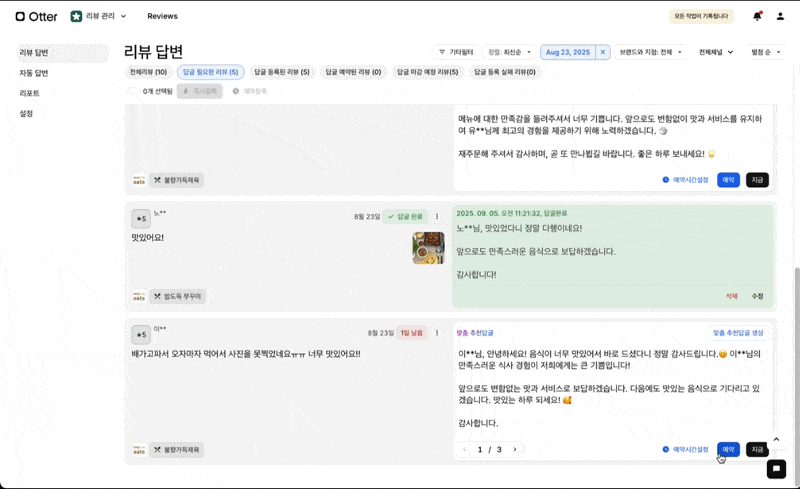
Task: Go to 자동 답변 in the sidebar
Action: pyautogui.click(x=34, y=73)
